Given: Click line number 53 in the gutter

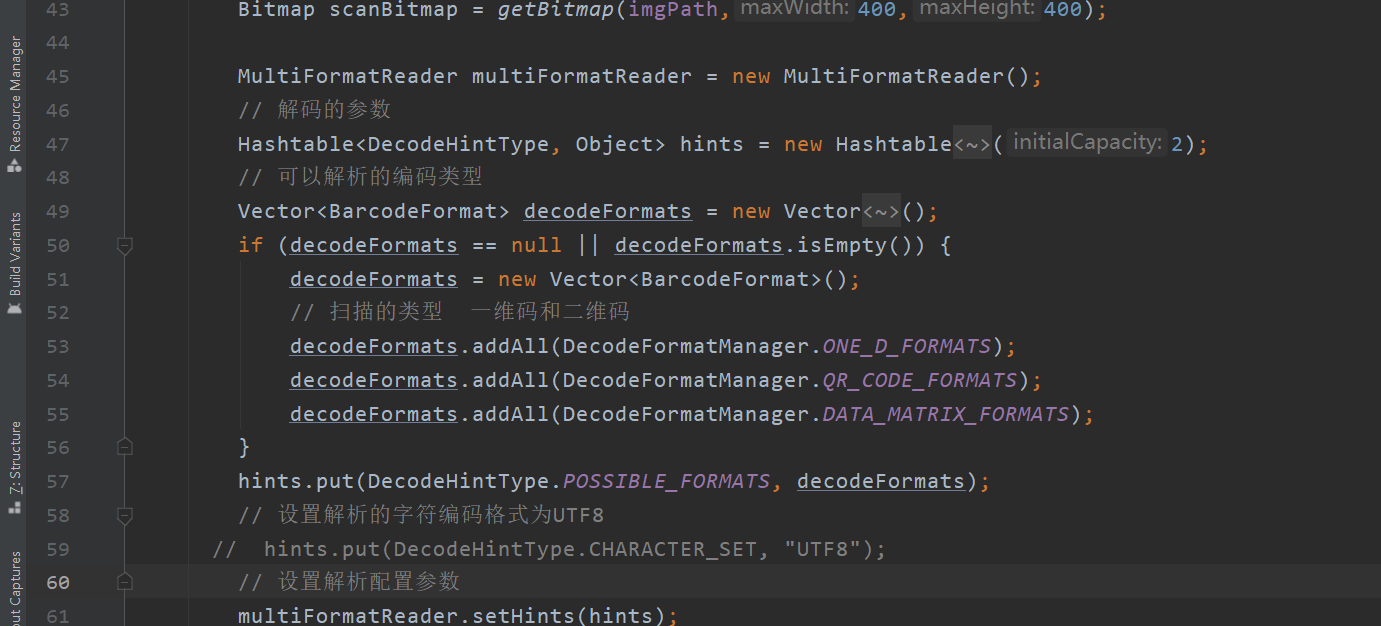Looking at the screenshot, I should [x=58, y=347].
